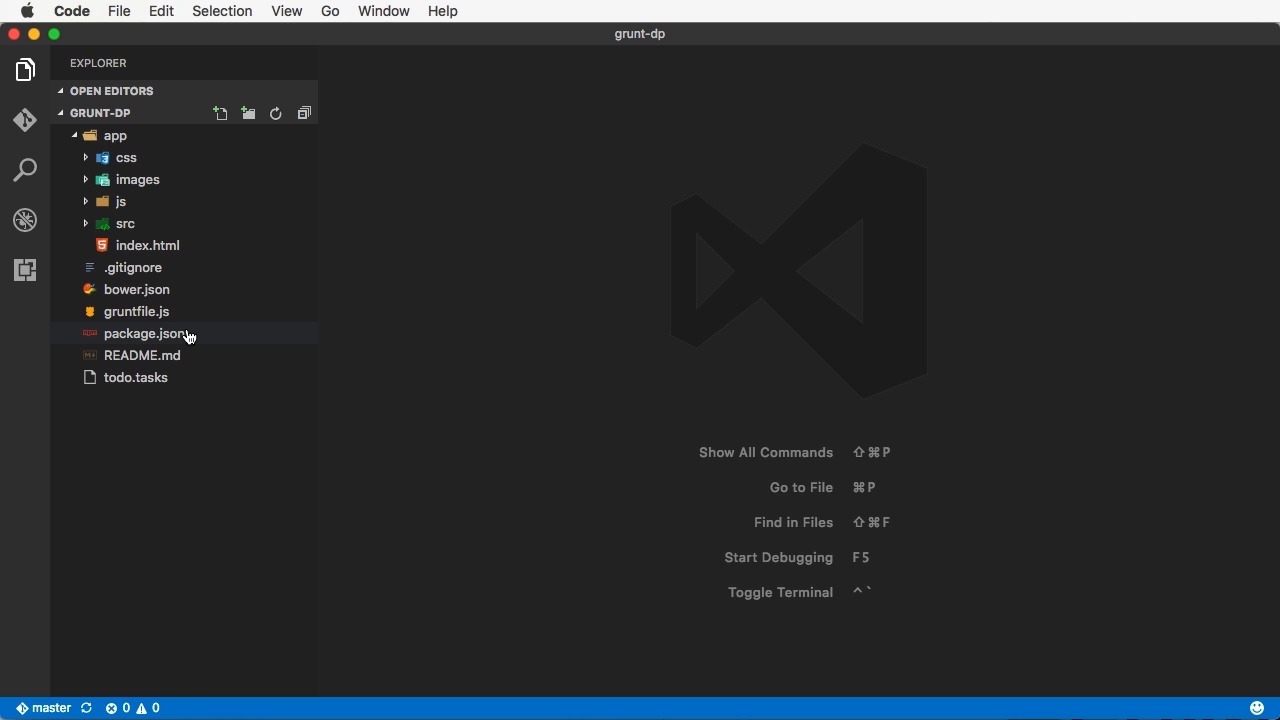Open the Apple menu

[x=28, y=11]
